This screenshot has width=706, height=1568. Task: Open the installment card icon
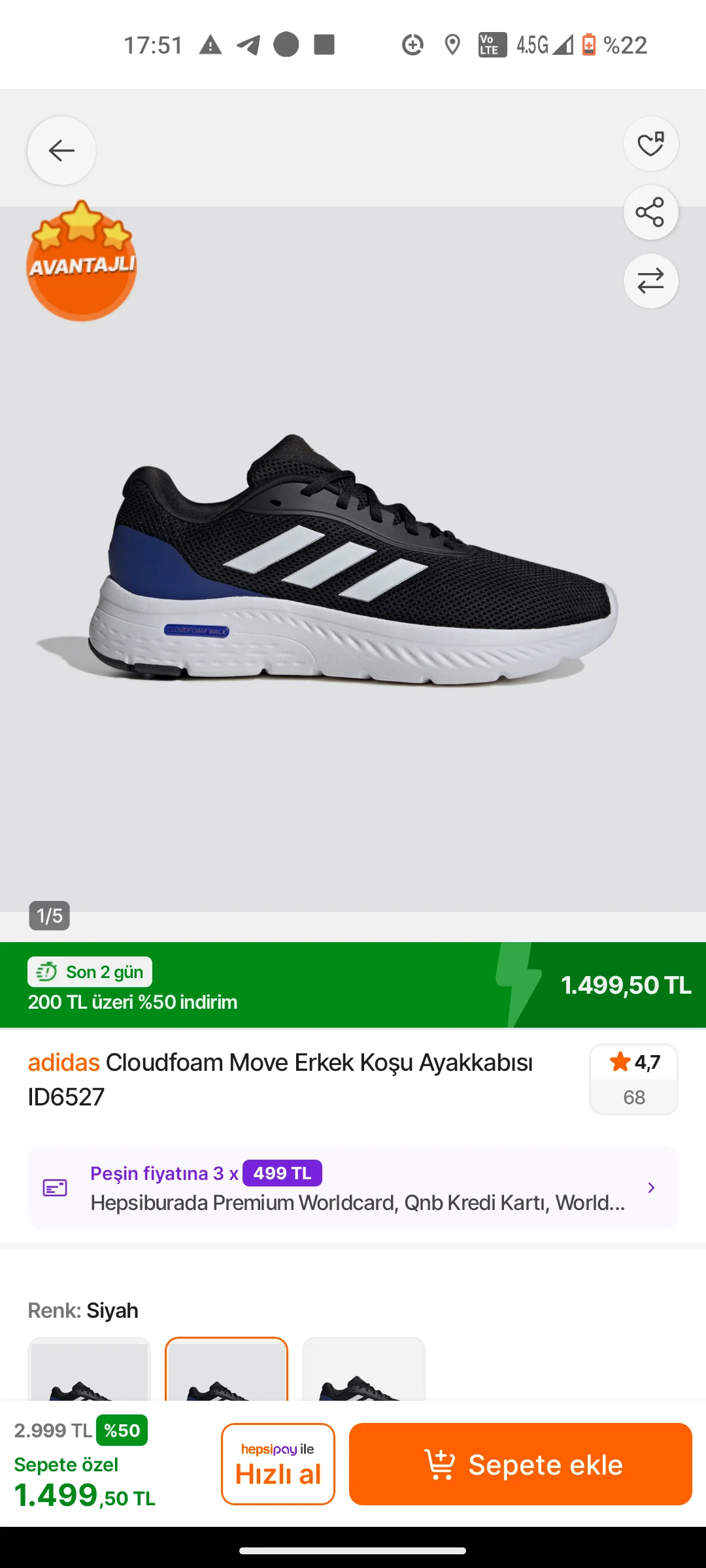point(55,1188)
